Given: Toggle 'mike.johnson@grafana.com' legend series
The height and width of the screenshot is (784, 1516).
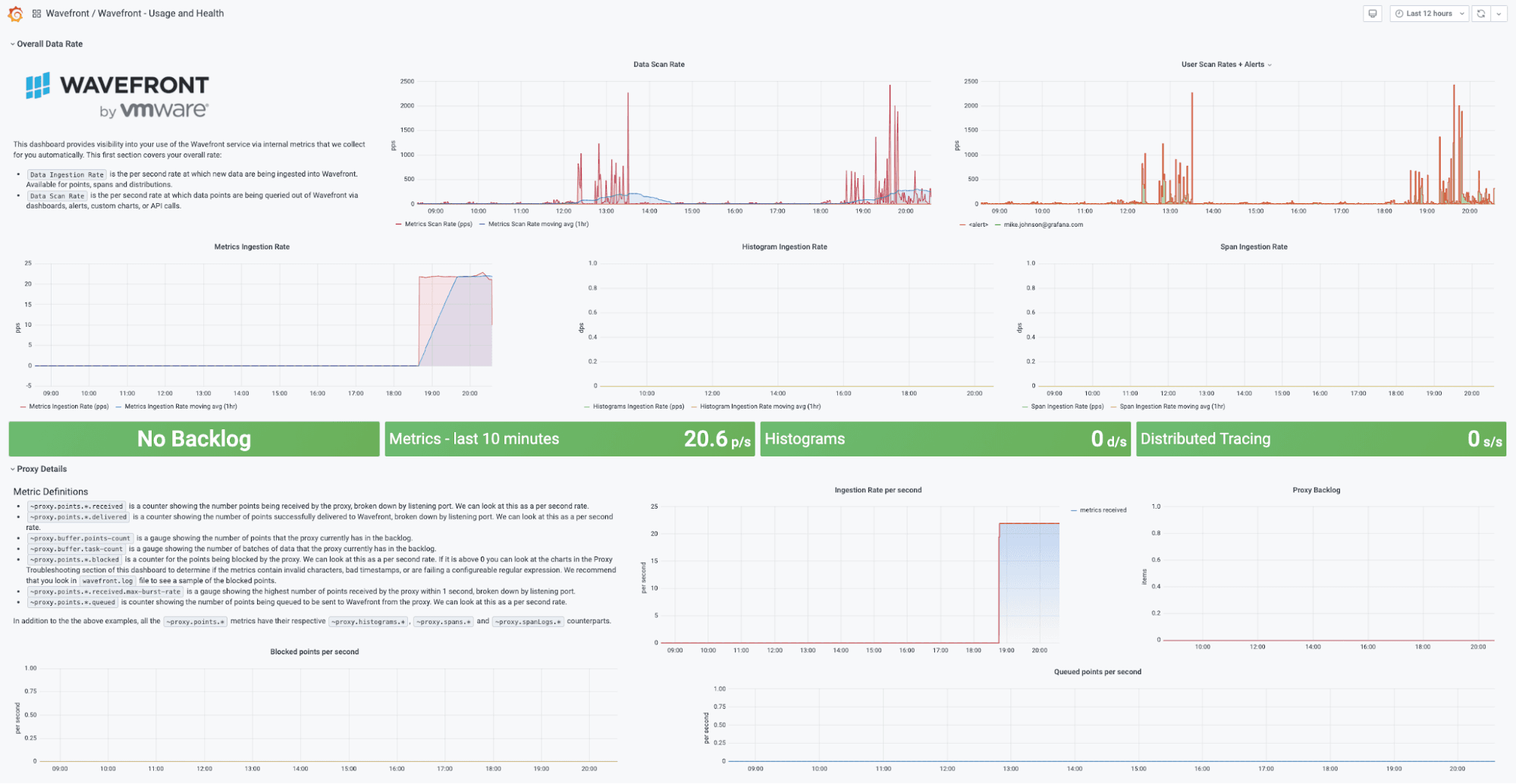Looking at the screenshot, I should coord(1044,225).
